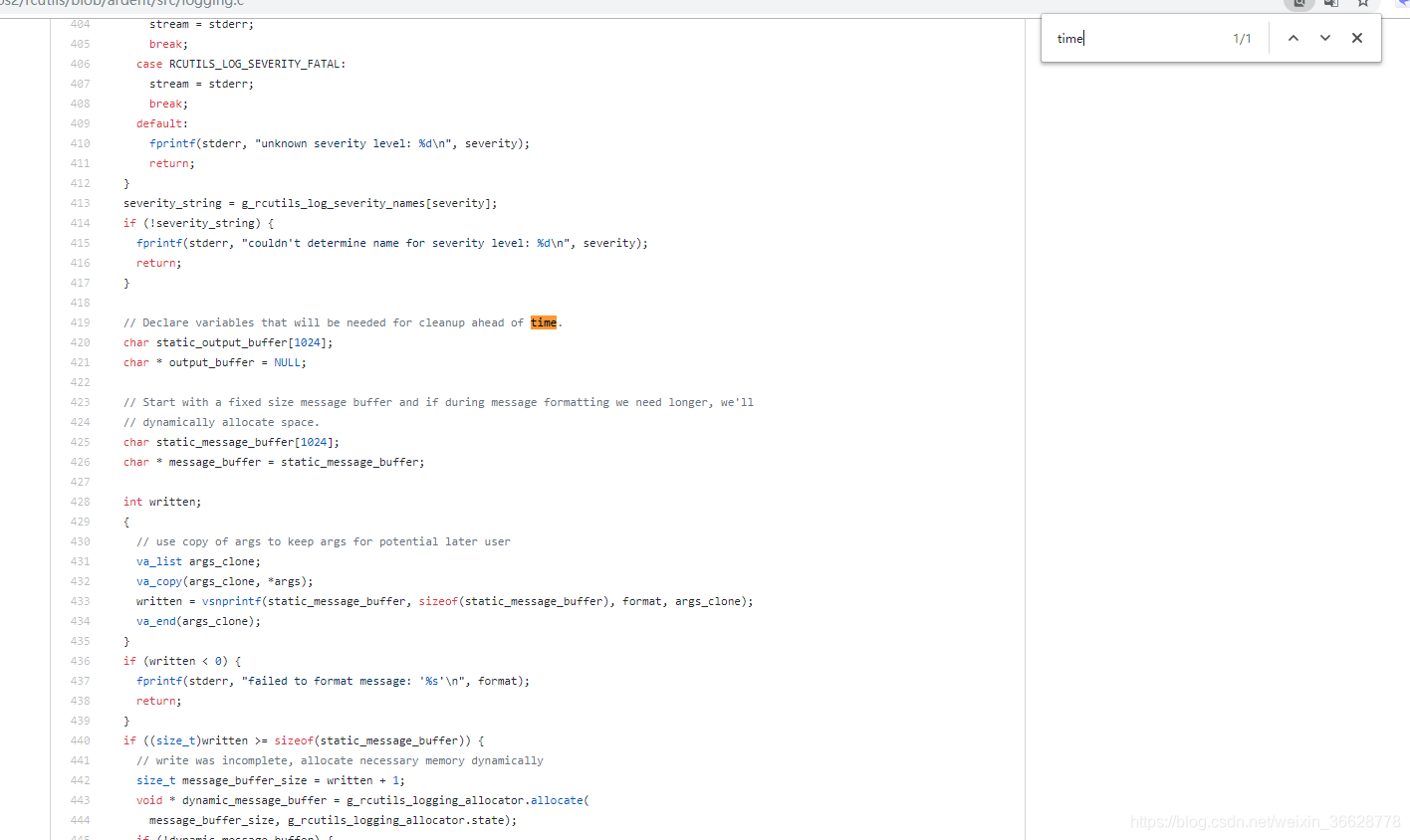Select line number 413
1410x840 pixels.
coord(80,203)
